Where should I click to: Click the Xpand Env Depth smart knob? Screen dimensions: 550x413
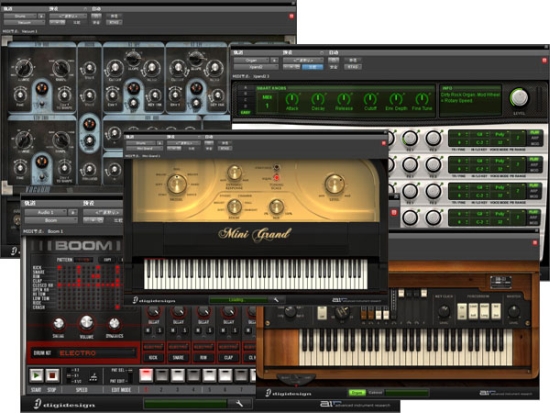click(396, 99)
